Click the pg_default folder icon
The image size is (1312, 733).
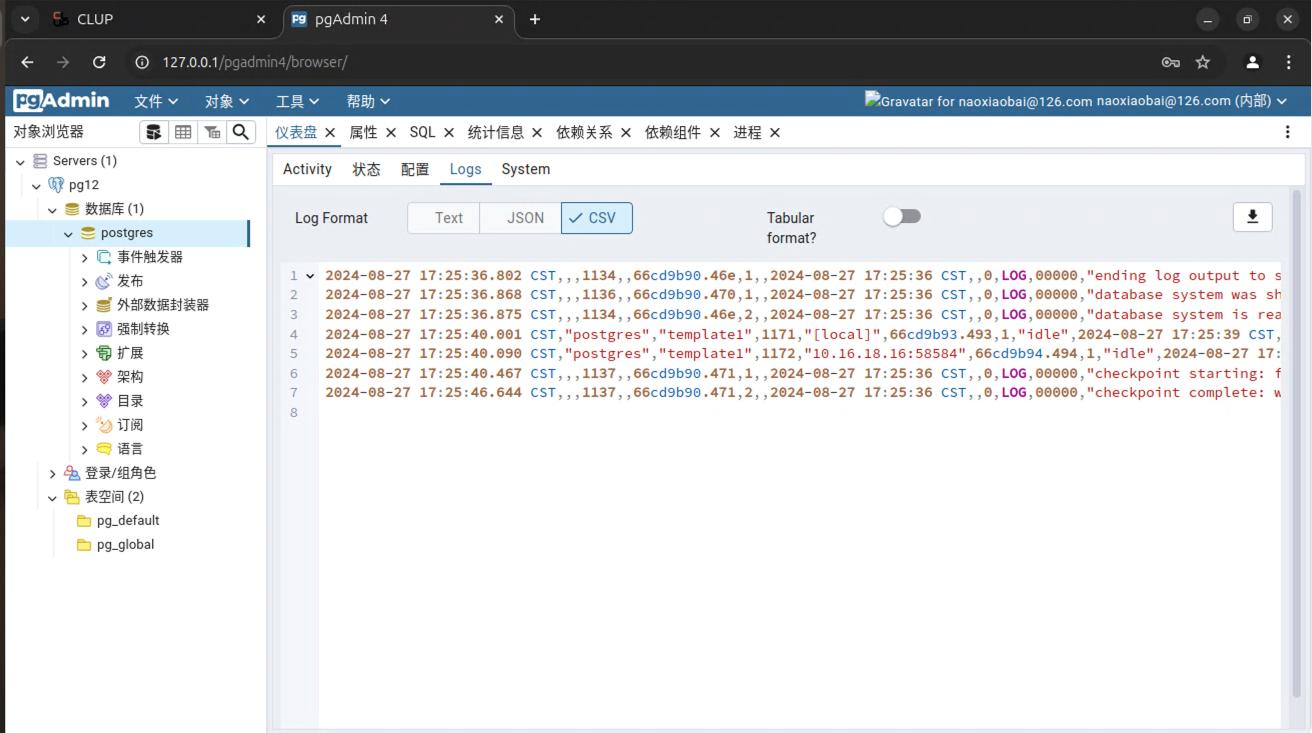click(84, 521)
